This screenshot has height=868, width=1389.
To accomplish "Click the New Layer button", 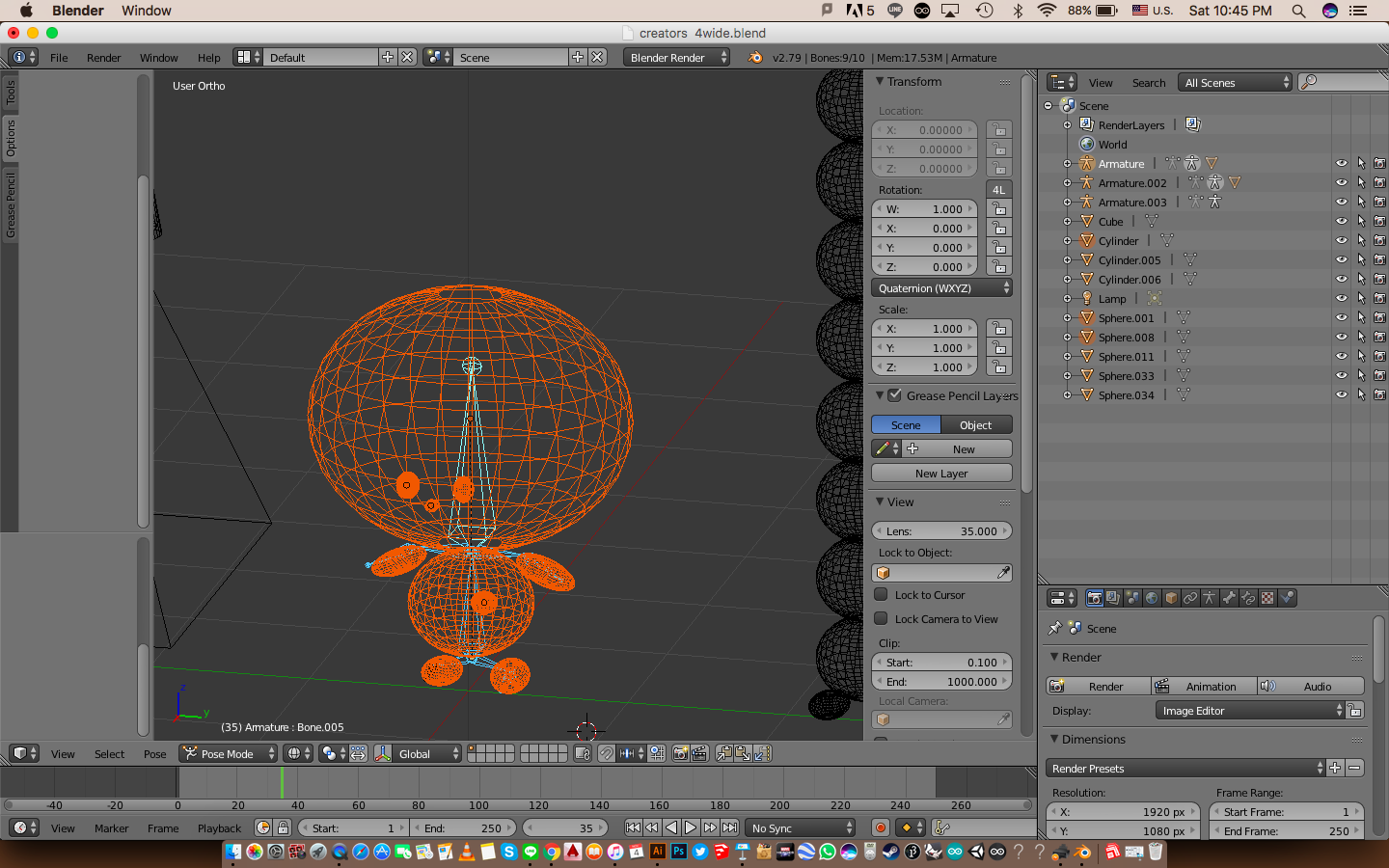I will pos(941,474).
